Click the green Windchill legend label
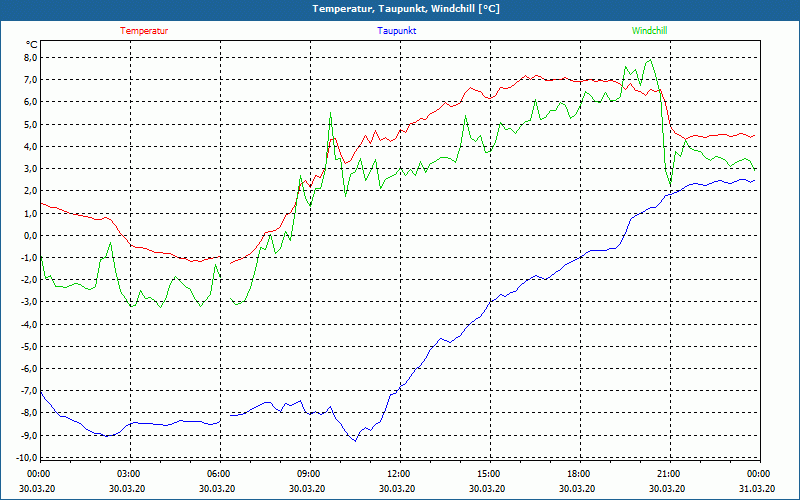The height and width of the screenshot is (500, 800). click(x=649, y=31)
